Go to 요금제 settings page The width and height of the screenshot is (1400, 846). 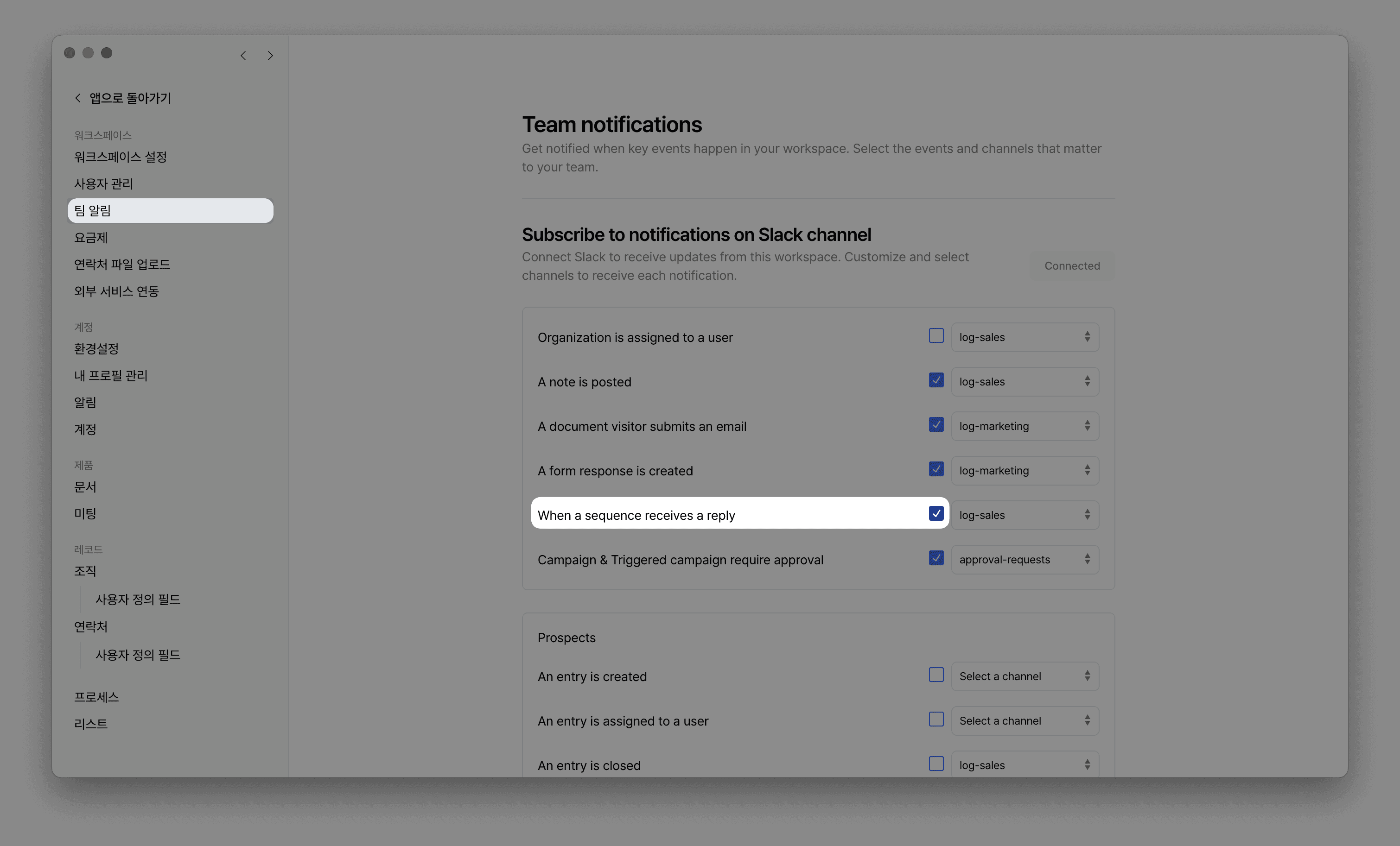91,238
